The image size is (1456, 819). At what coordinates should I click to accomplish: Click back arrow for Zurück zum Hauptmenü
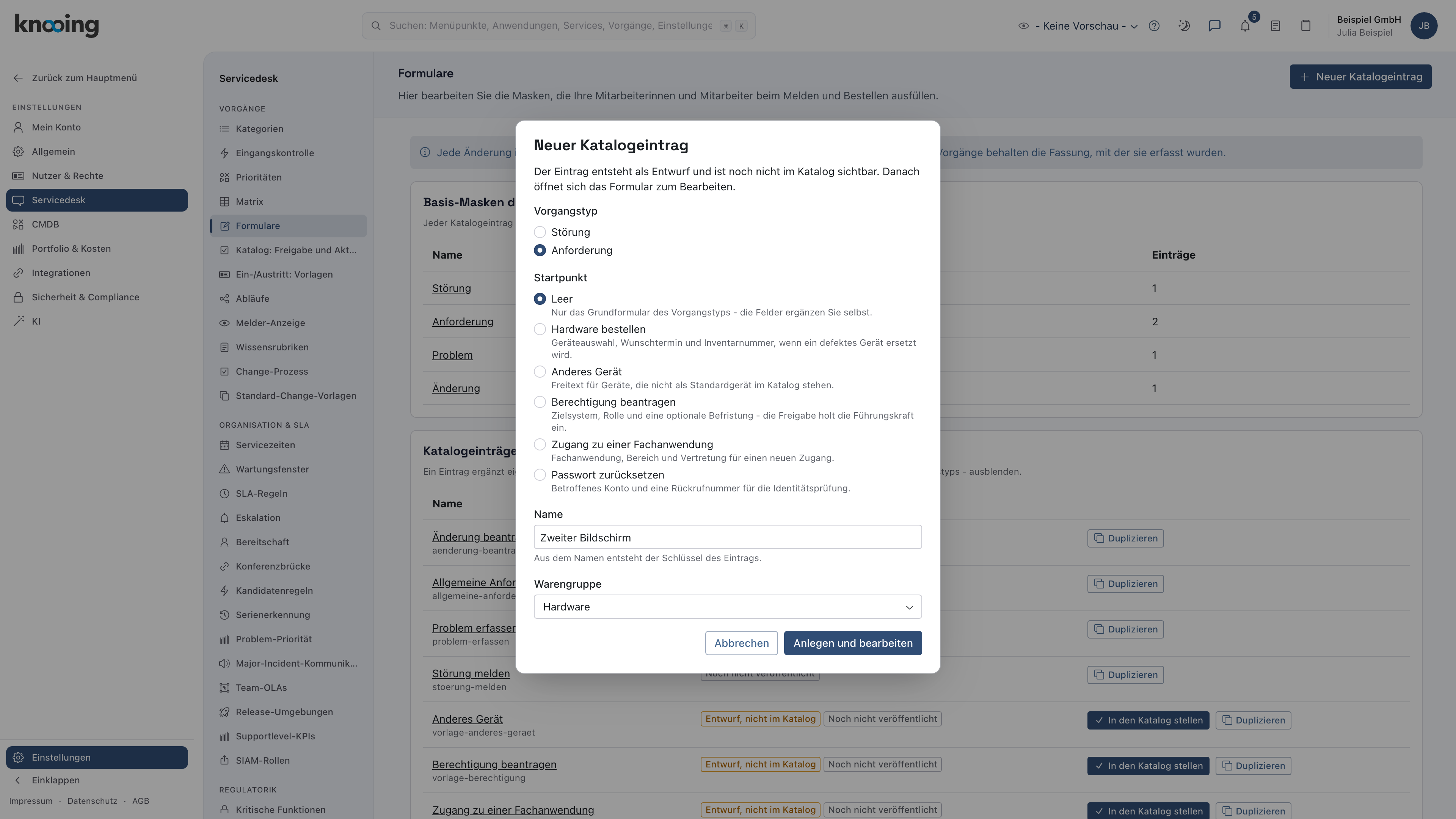tap(18, 78)
